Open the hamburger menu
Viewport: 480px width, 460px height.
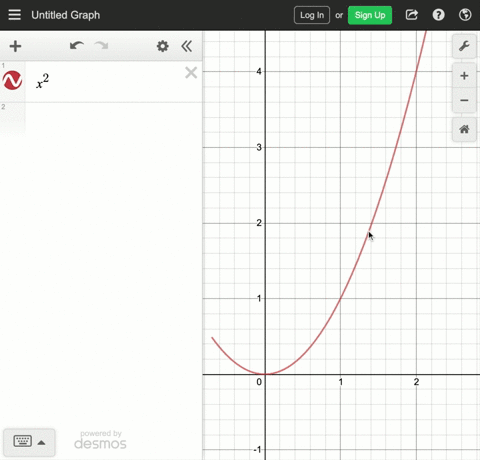(x=14, y=15)
